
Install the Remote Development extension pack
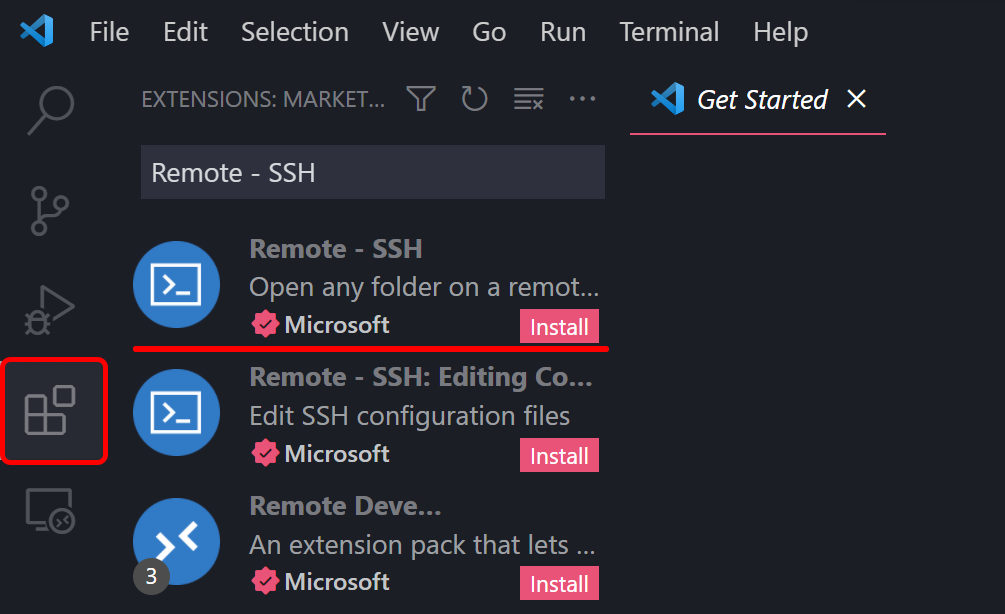click(559, 583)
